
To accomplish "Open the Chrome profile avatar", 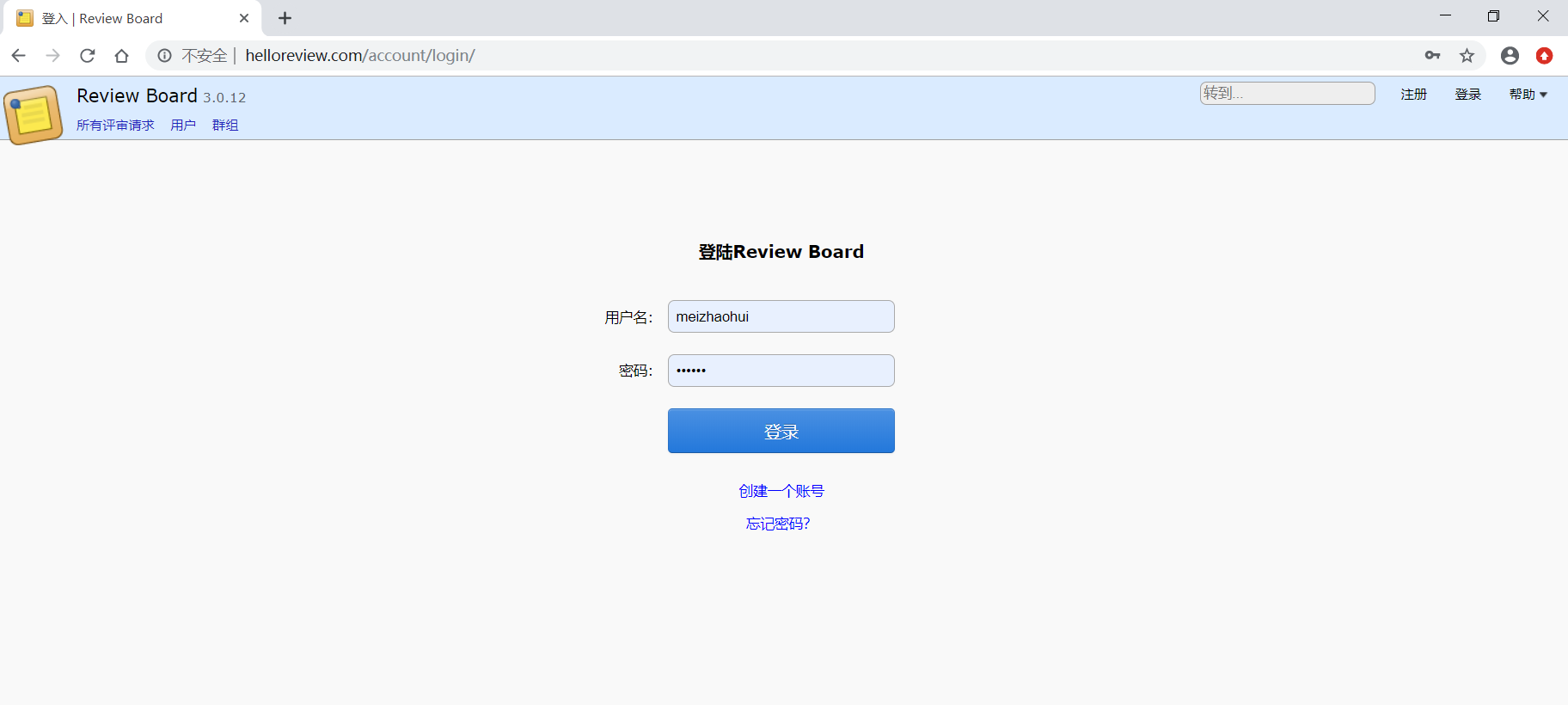I will pyautogui.click(x=1510, y=56).
